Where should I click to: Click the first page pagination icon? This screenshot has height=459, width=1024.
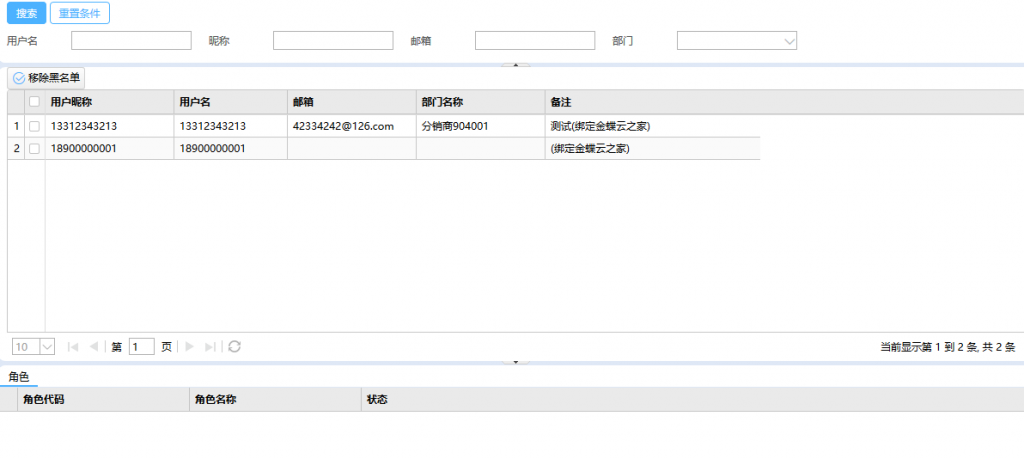tap(73, 347)
